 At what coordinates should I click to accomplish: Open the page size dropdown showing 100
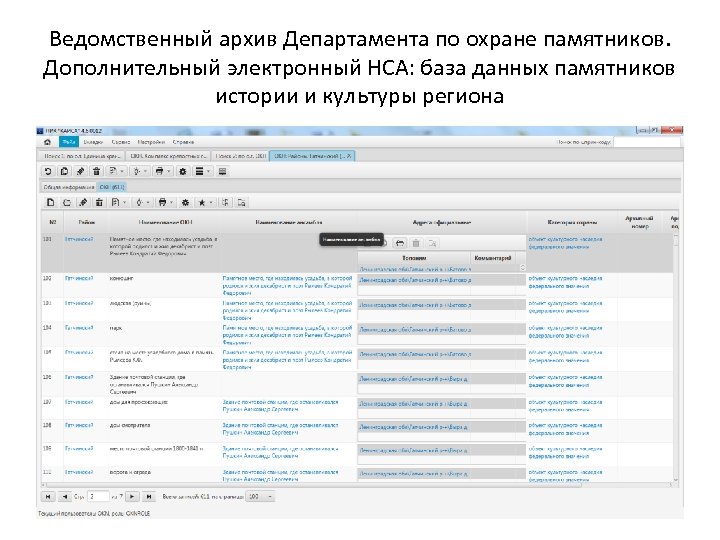(260, 497)
